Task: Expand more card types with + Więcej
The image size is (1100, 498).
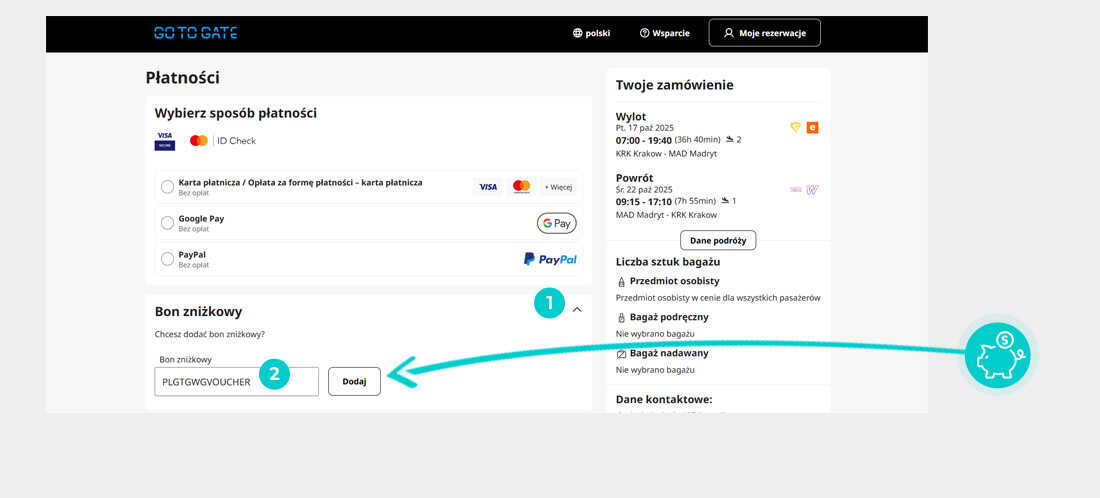Action: (x=559, y=187)
